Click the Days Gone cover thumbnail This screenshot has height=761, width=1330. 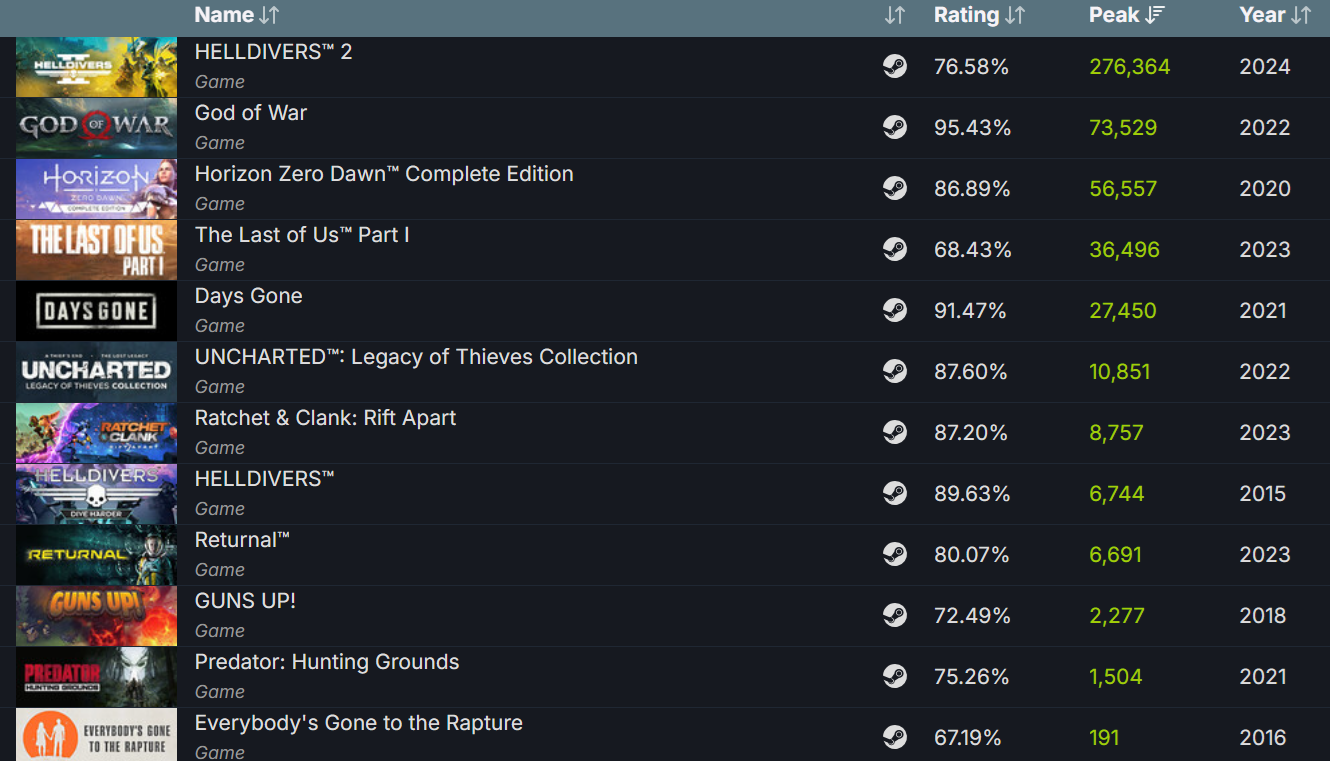[x=96, y=311]
